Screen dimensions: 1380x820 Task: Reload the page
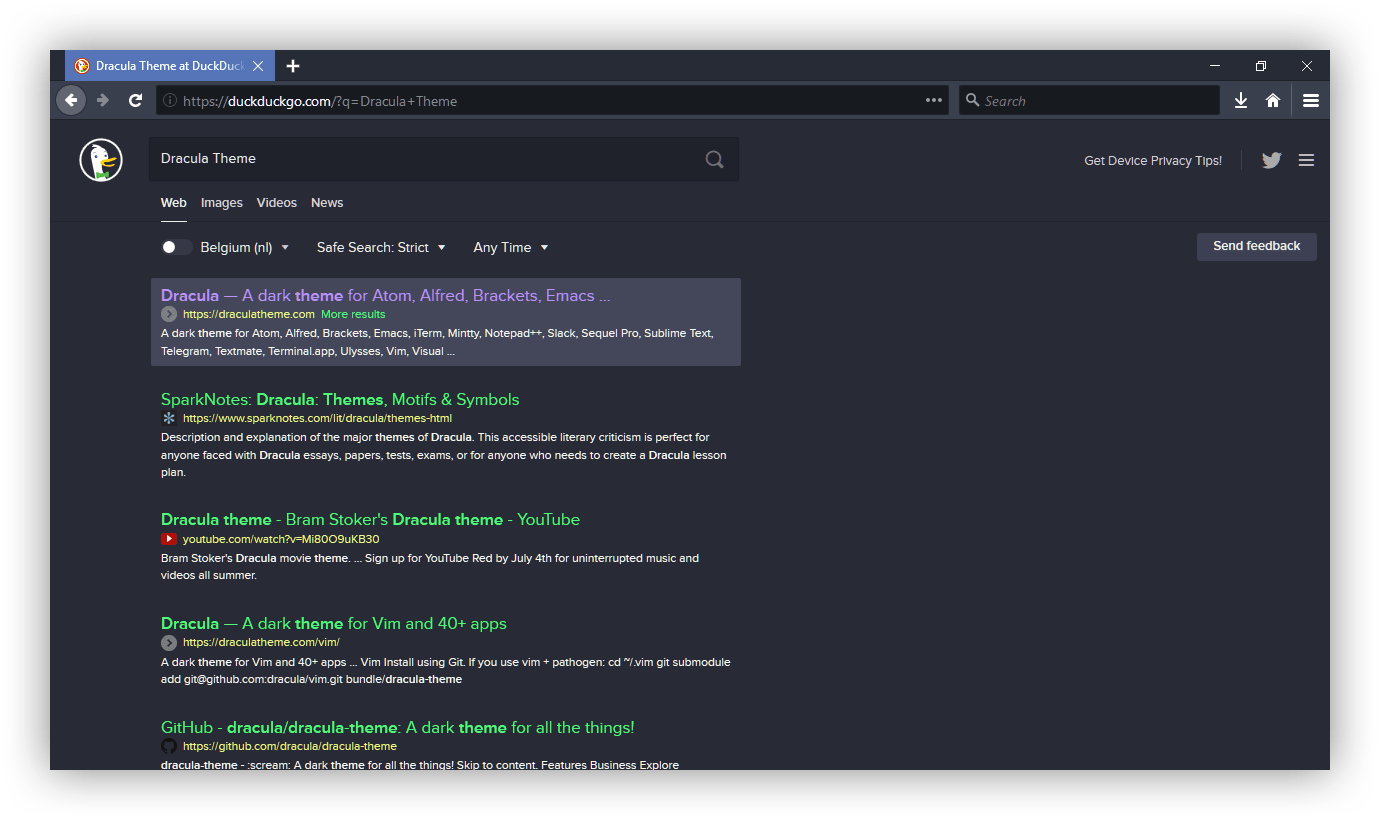coord(135,100)
